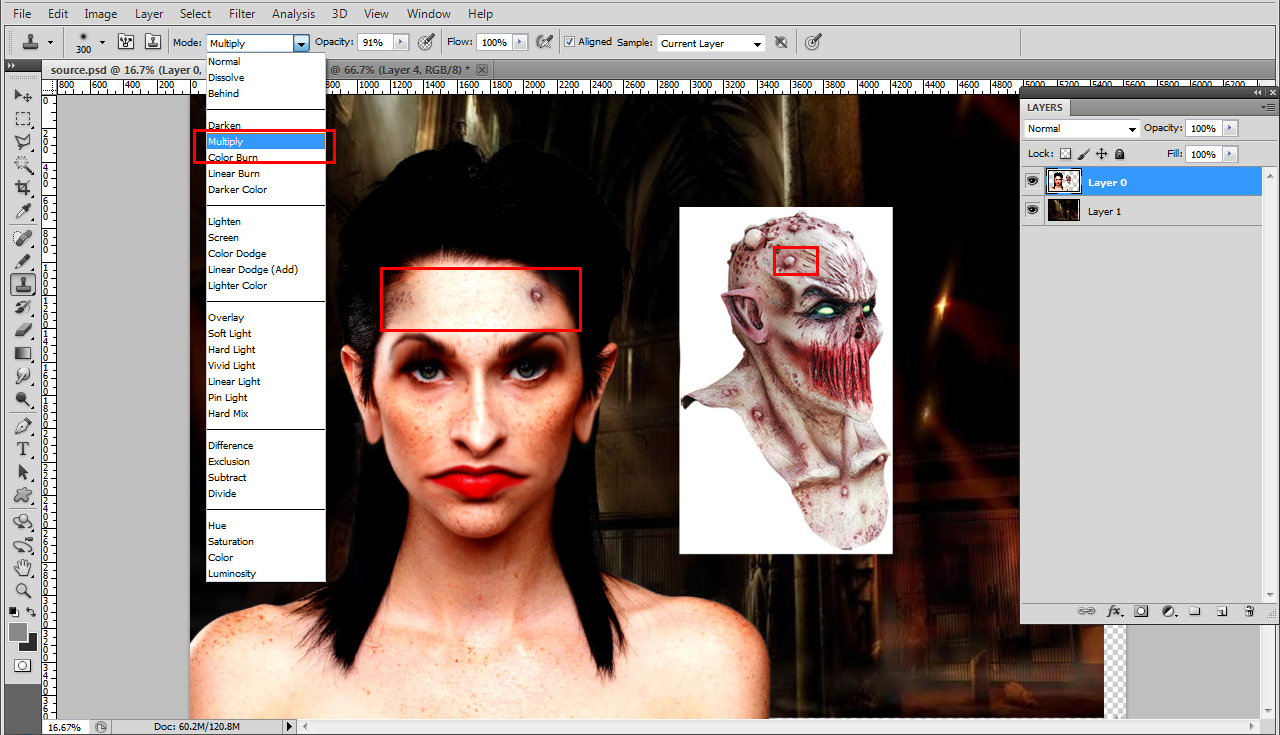This screenshot has height=735, width=1280.
Task: Select the Pen tool
Action: click(23, 426)
